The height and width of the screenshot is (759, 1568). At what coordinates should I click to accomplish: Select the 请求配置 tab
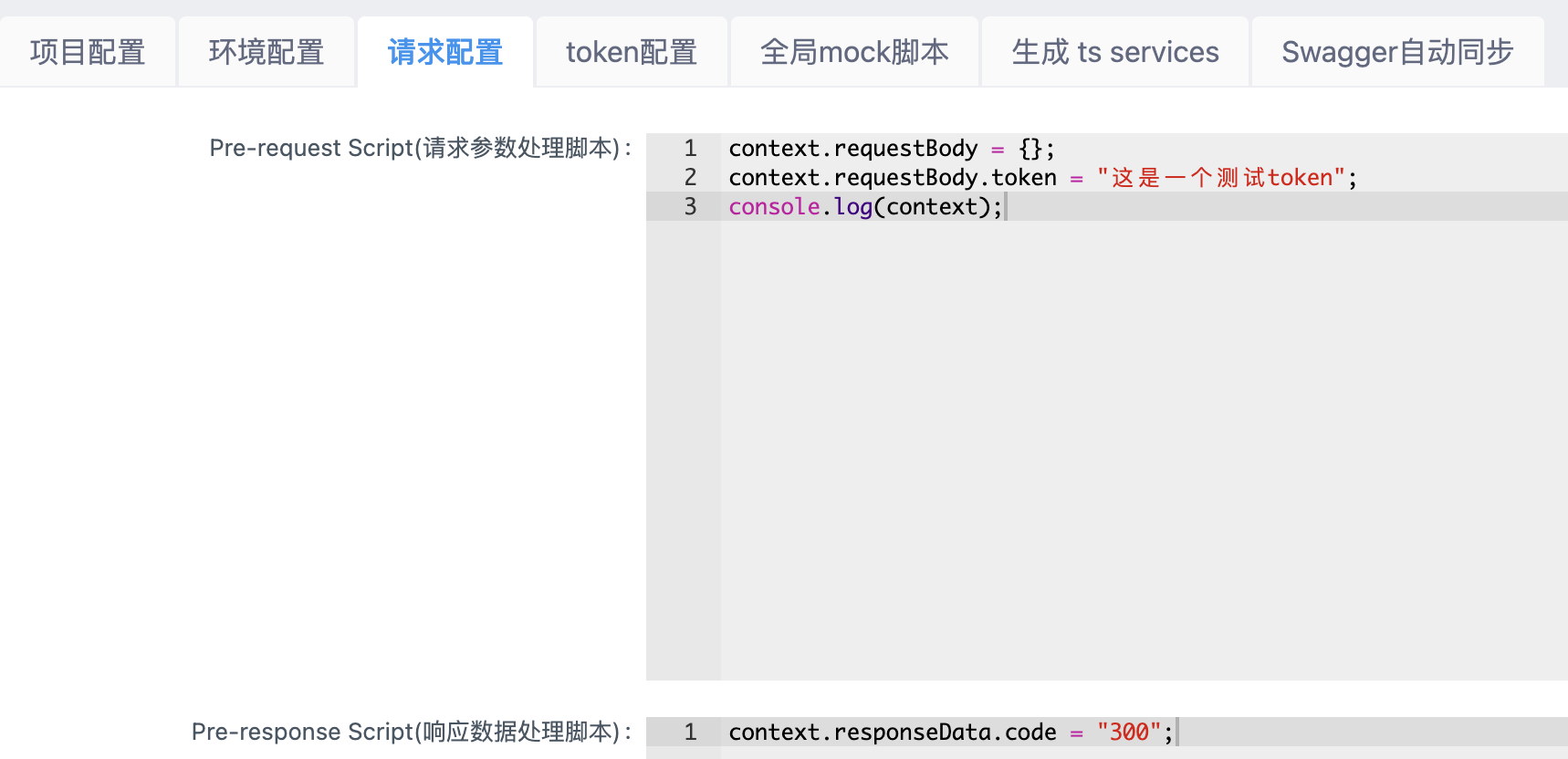click(x=445, y=52)
